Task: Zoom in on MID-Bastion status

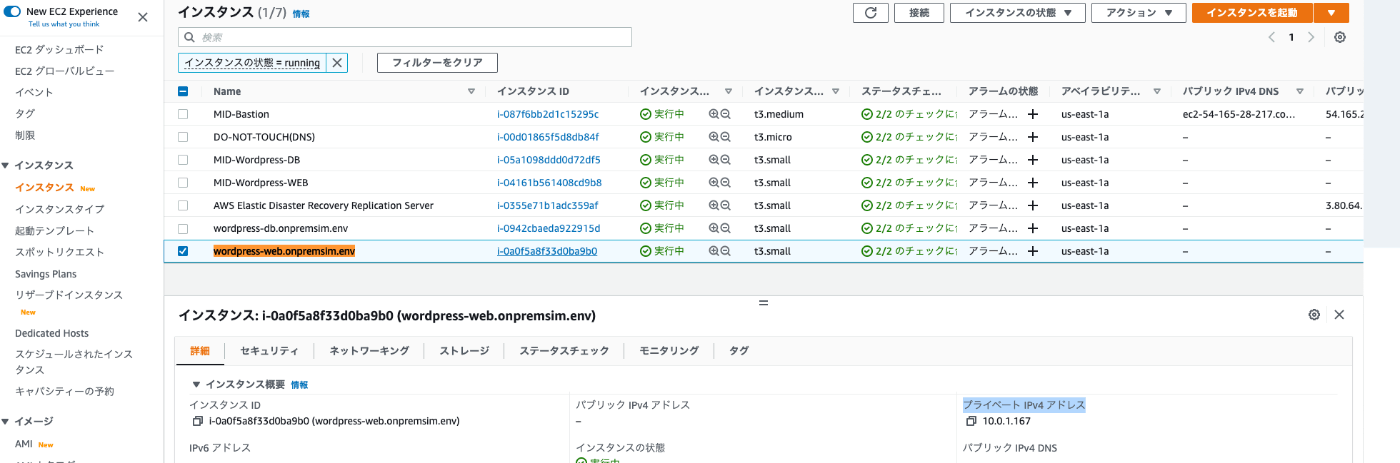Action: (714, 114)
